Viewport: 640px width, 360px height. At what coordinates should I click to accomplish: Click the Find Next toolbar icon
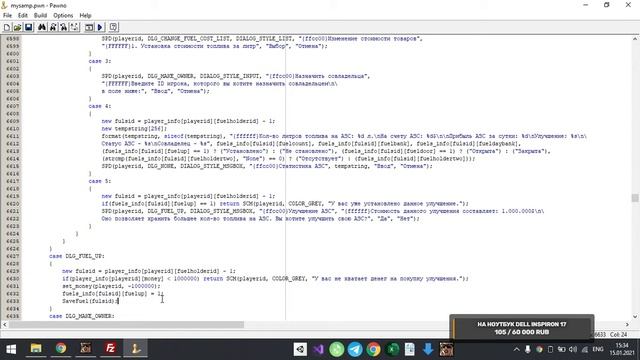click(x=53, y=27)
